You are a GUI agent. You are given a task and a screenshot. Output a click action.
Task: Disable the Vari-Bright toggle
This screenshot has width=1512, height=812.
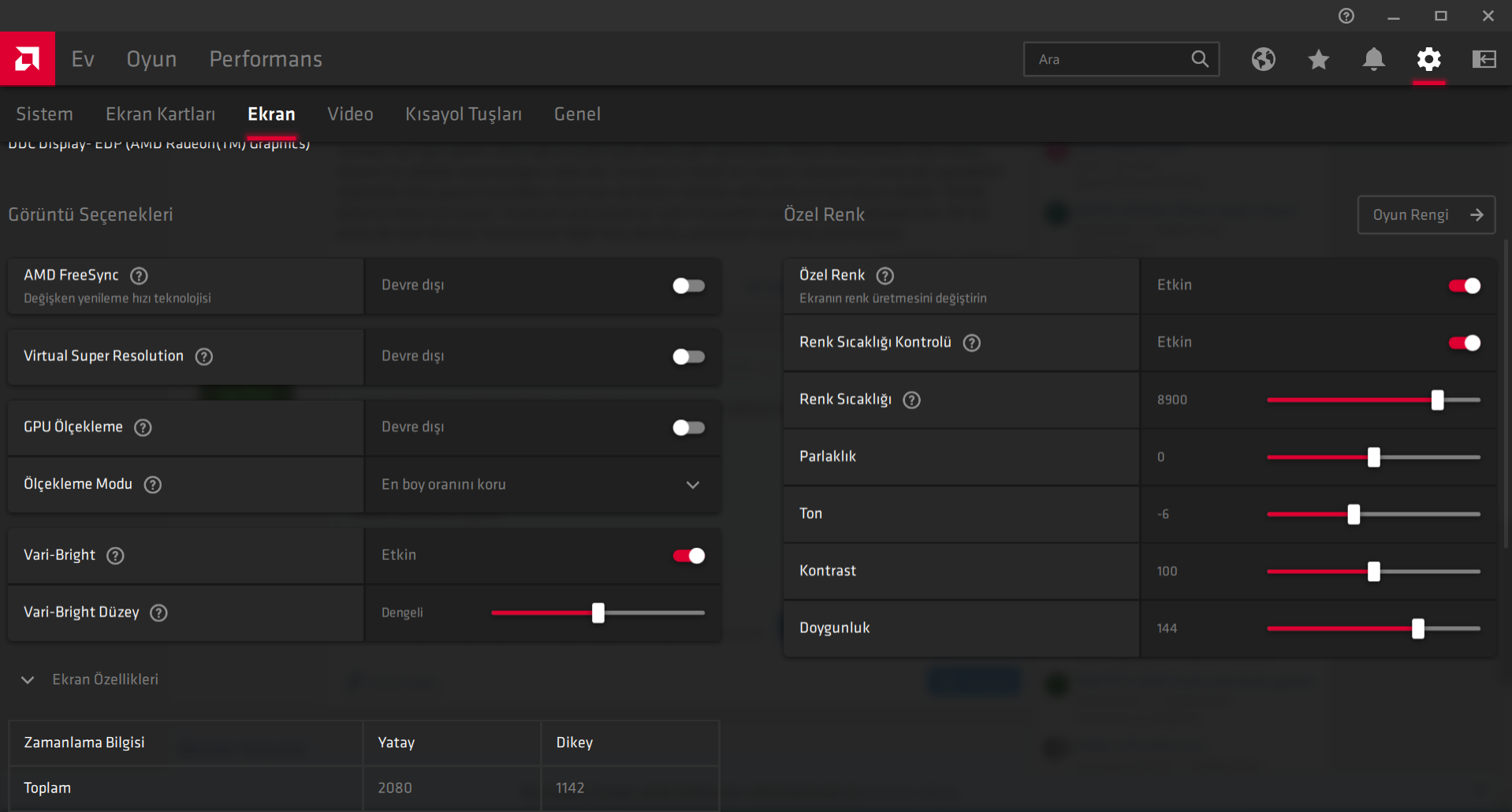(x=688, y=556)
